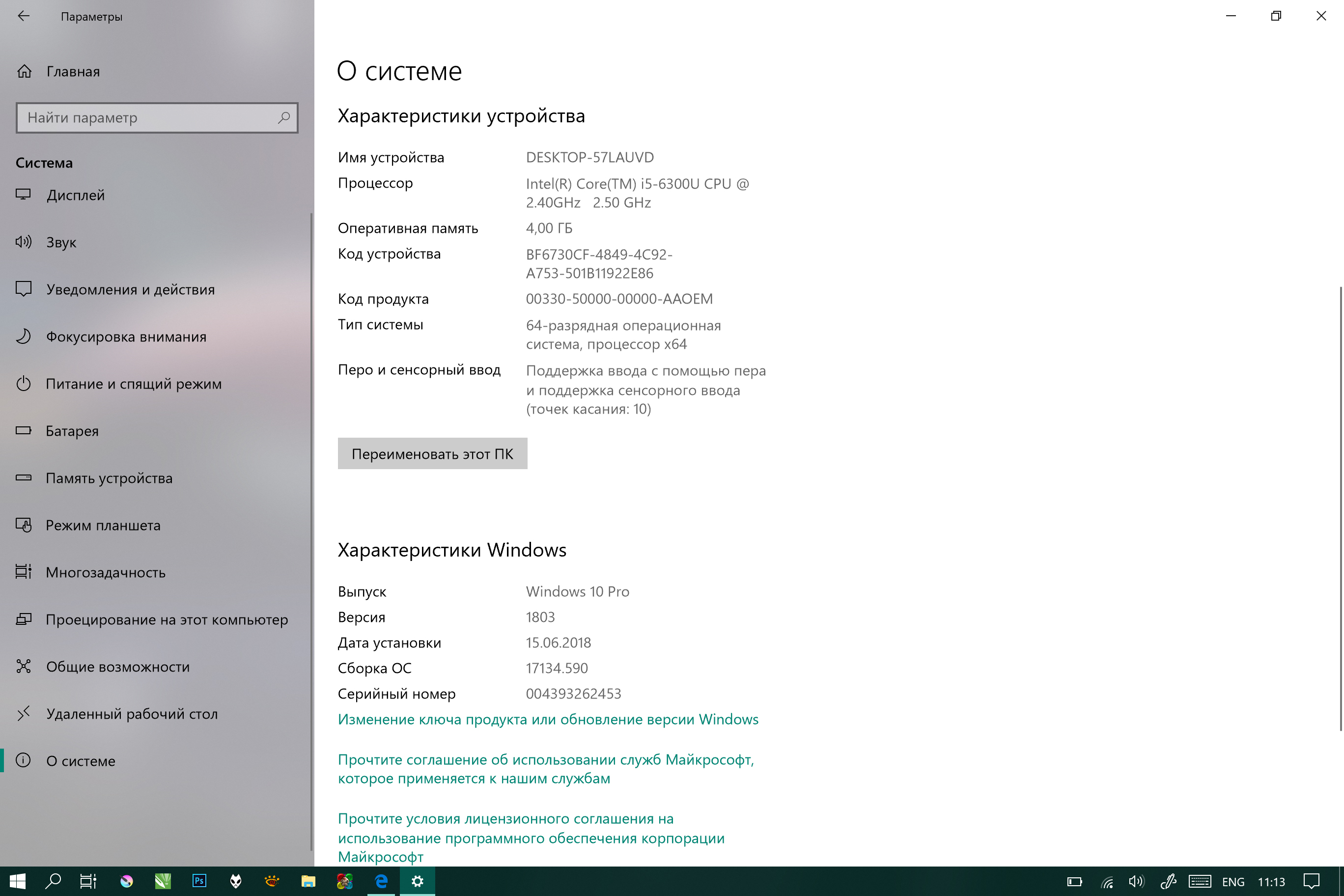The image size is (1344, 896).
Task: Open the Microsoft software license terms link
Action: 532,837
